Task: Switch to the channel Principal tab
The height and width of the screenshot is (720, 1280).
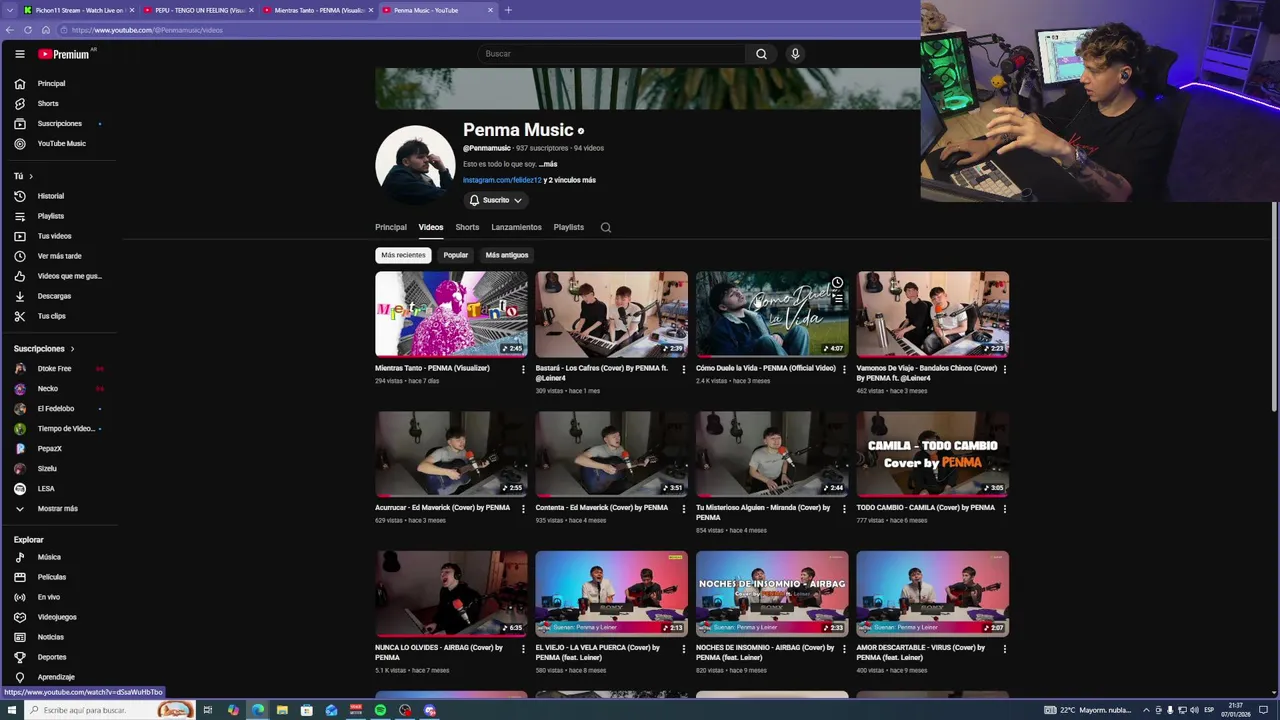Action: [391, 227]
